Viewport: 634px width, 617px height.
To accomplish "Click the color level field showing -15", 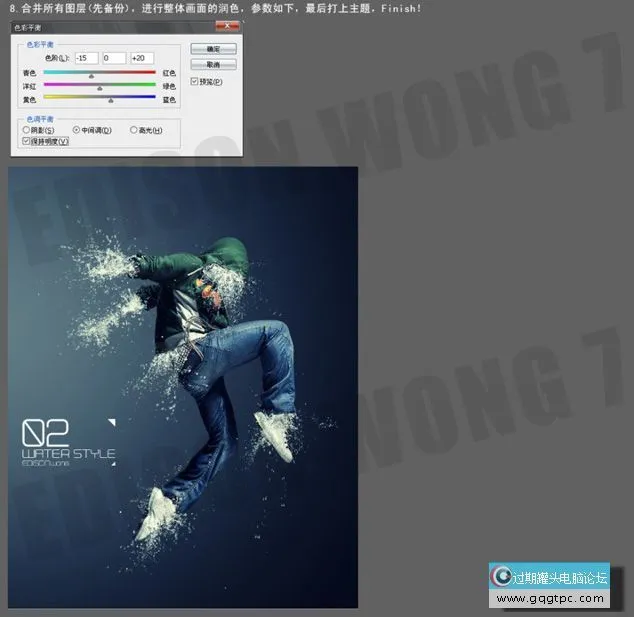I will 87,58.
